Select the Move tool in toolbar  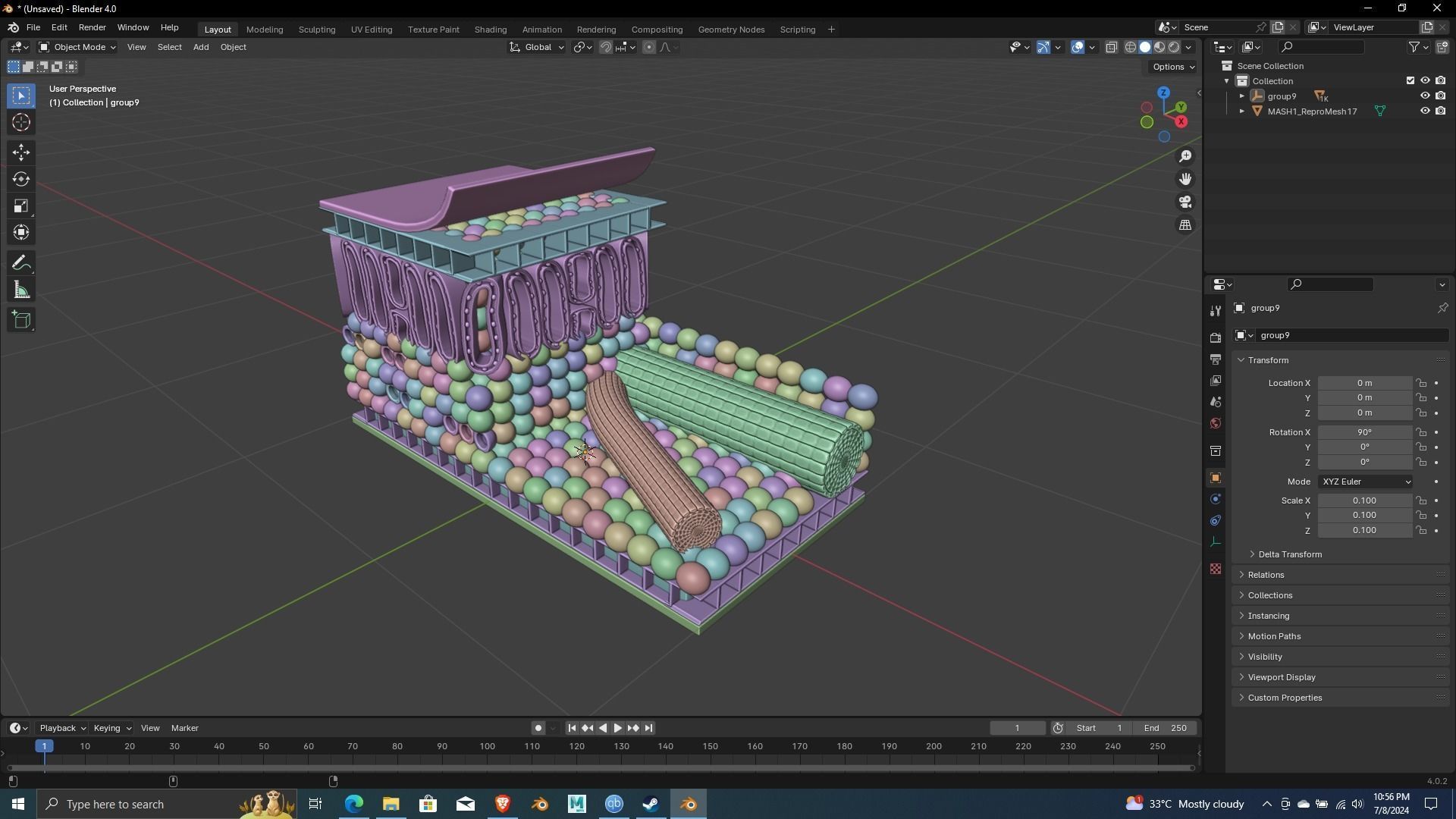(21, 152)
